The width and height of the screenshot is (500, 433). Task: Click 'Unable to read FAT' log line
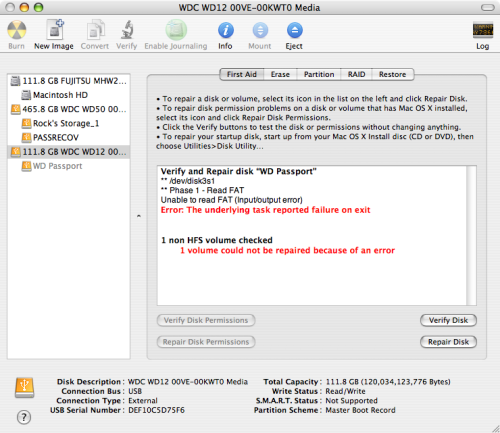point(232,200)
